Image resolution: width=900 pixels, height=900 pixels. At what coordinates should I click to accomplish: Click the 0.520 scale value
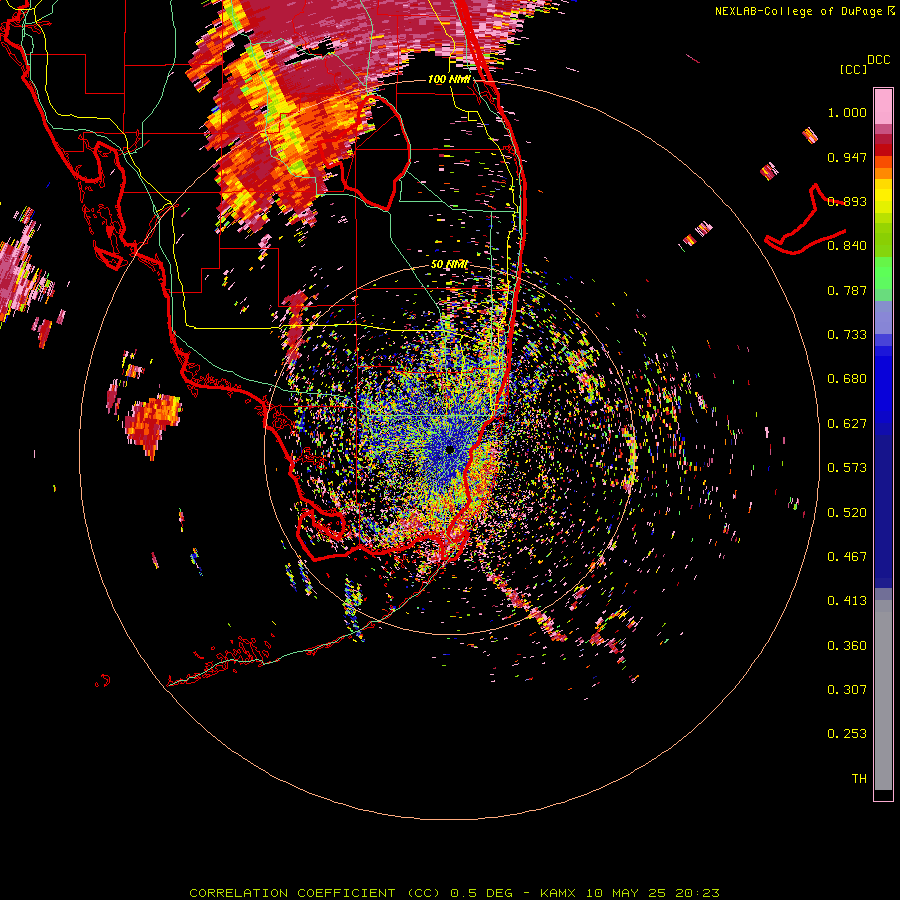click(x=847, y=513)
